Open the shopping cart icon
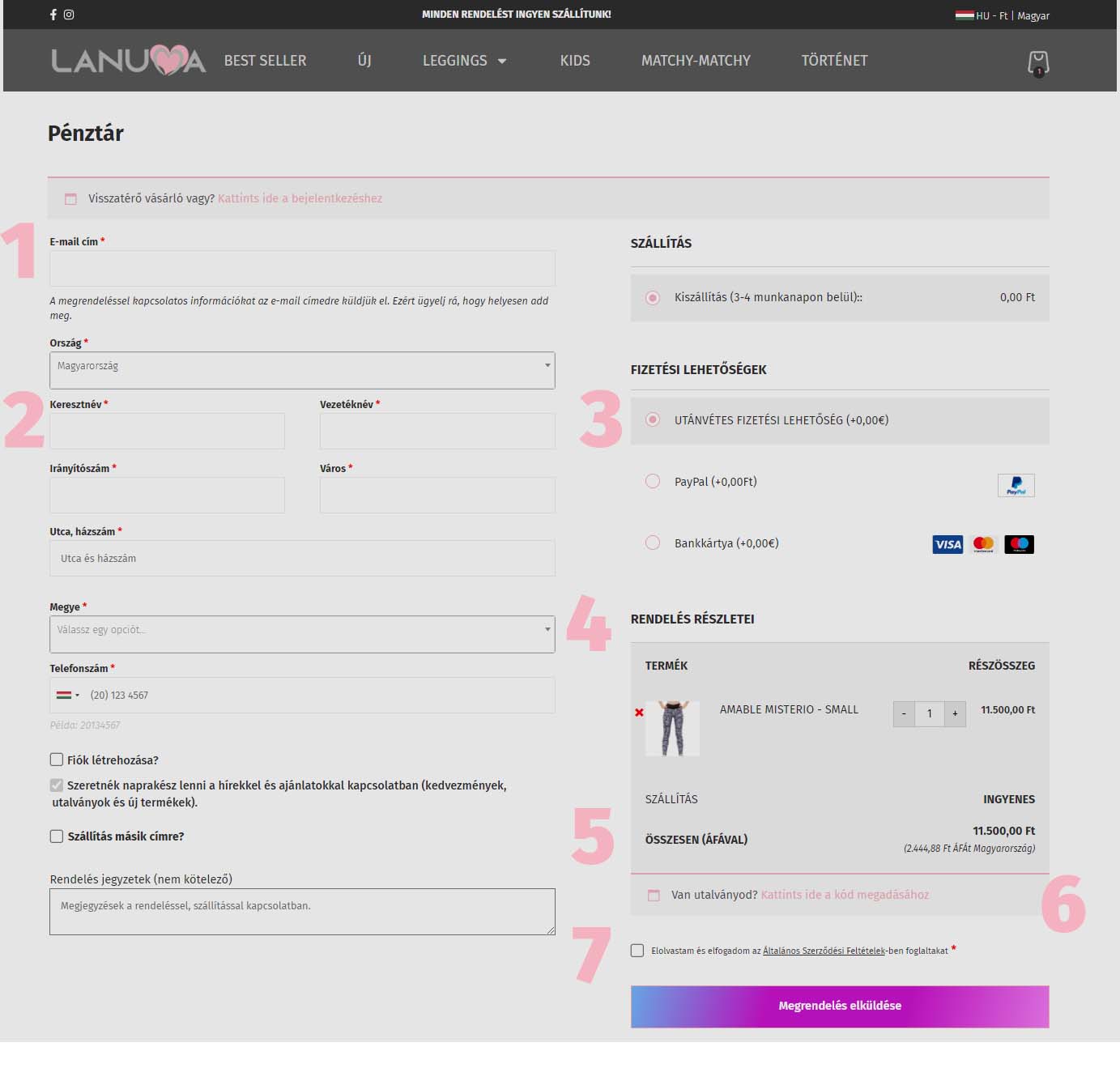 click(1038, 63)
